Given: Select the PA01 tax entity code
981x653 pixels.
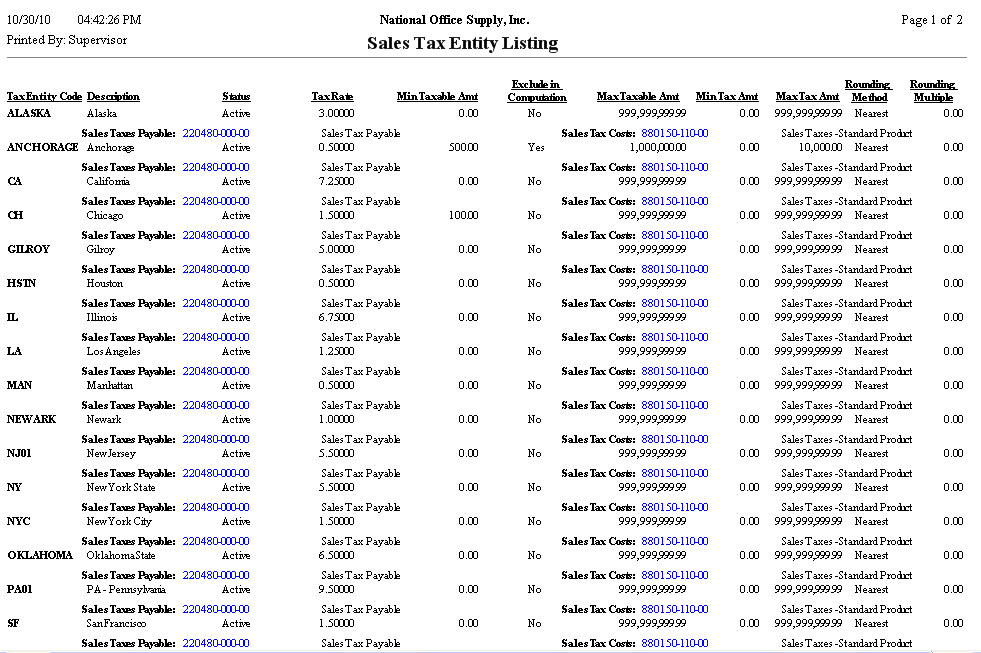Looking at the screenshot, I should point(21,589).
